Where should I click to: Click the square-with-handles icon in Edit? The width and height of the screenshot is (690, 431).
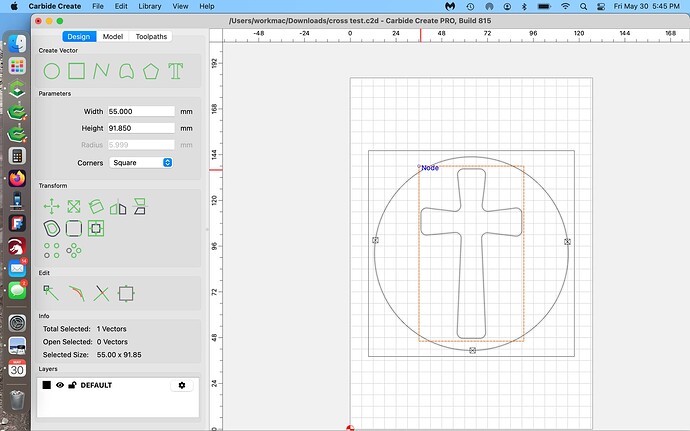click(x=126, y=293)
